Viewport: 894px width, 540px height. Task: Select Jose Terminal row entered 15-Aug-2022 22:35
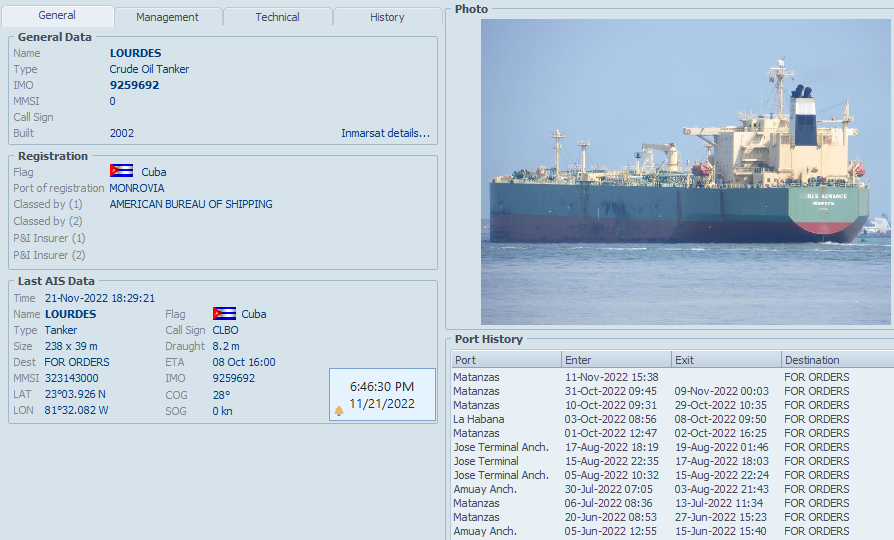tap(672, 461)
